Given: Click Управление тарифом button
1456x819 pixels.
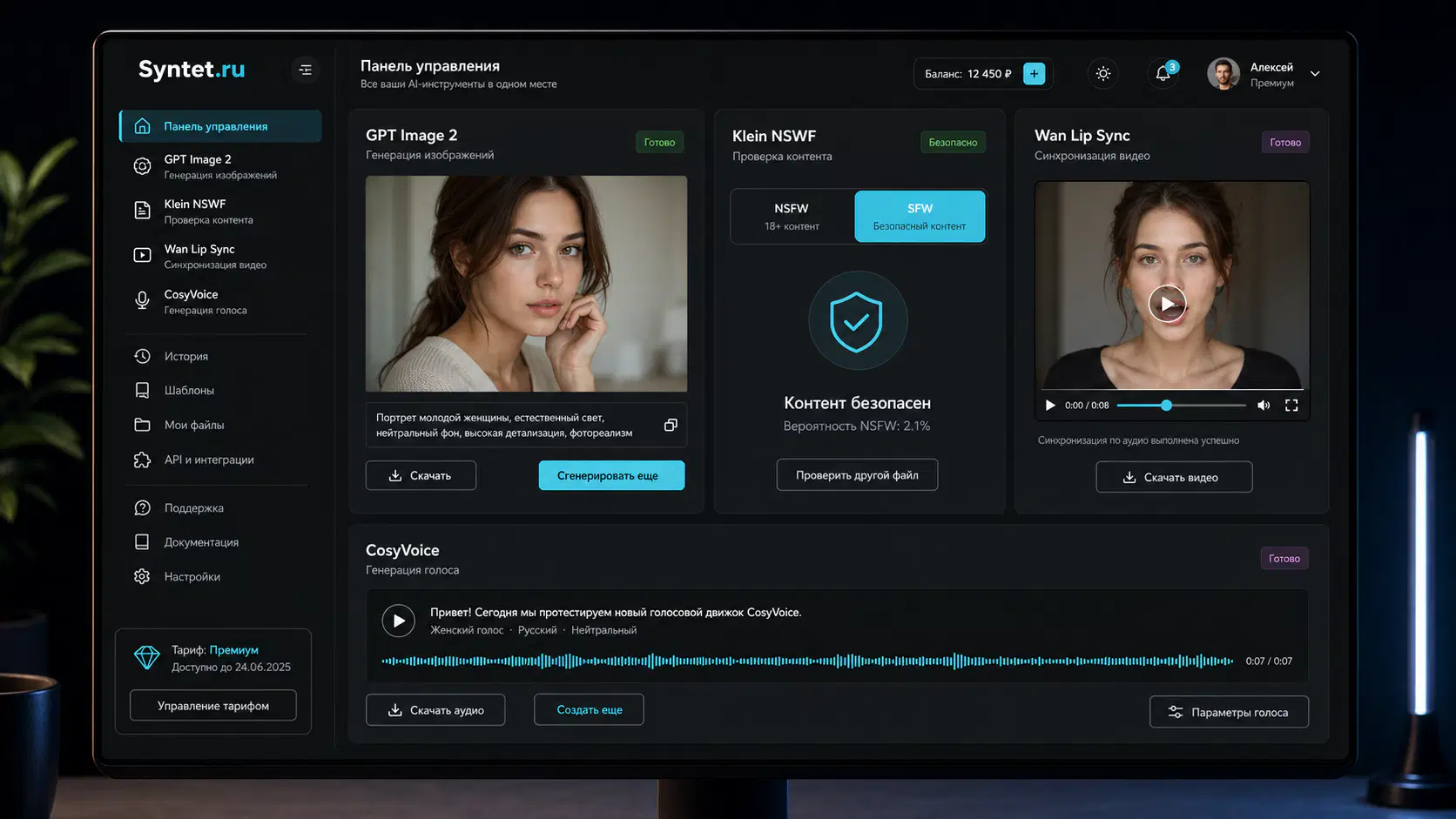Looking at the screenshot, I should click(213, 706).
